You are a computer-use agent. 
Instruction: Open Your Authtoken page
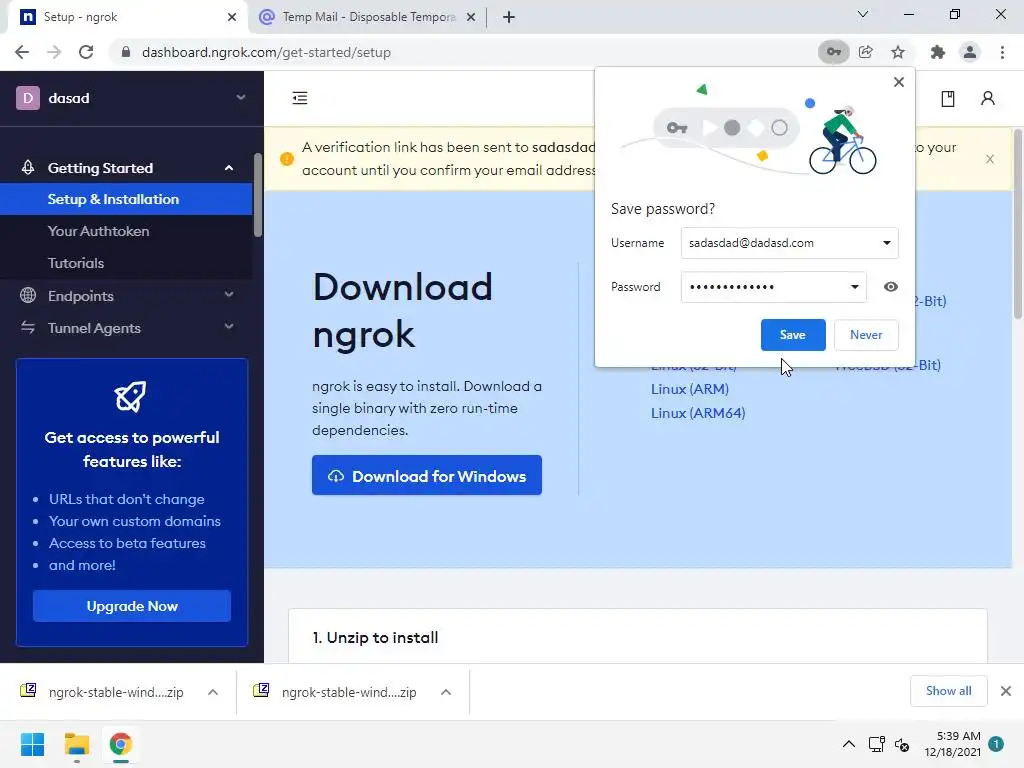(98, 231)
